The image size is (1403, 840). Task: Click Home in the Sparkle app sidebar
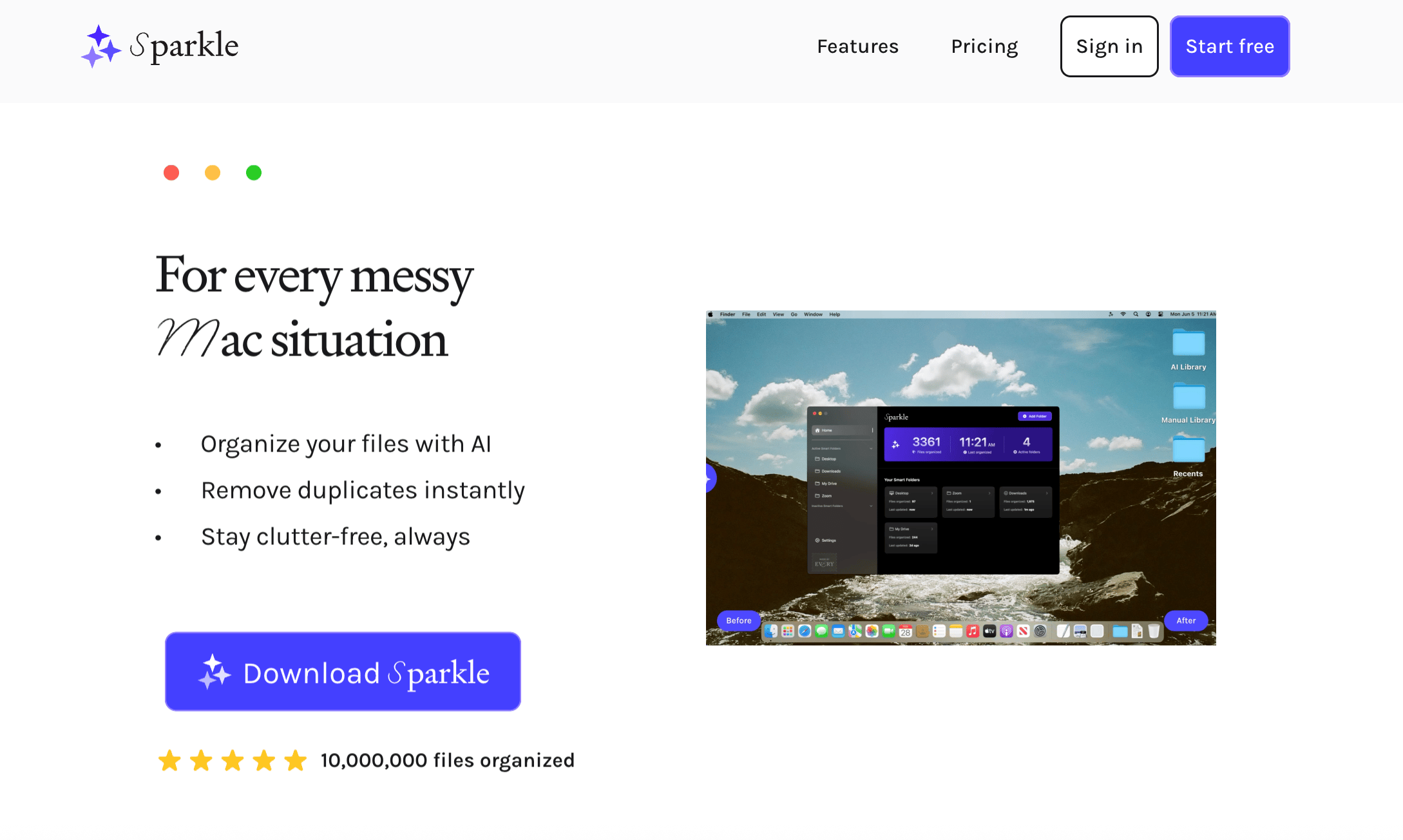[843, 430]
